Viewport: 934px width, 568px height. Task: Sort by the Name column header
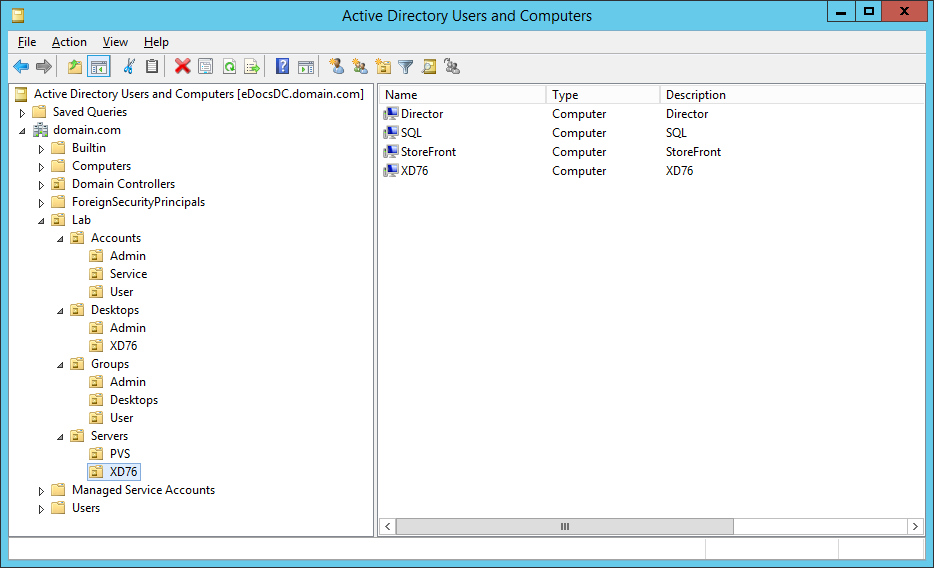point(462,95)
